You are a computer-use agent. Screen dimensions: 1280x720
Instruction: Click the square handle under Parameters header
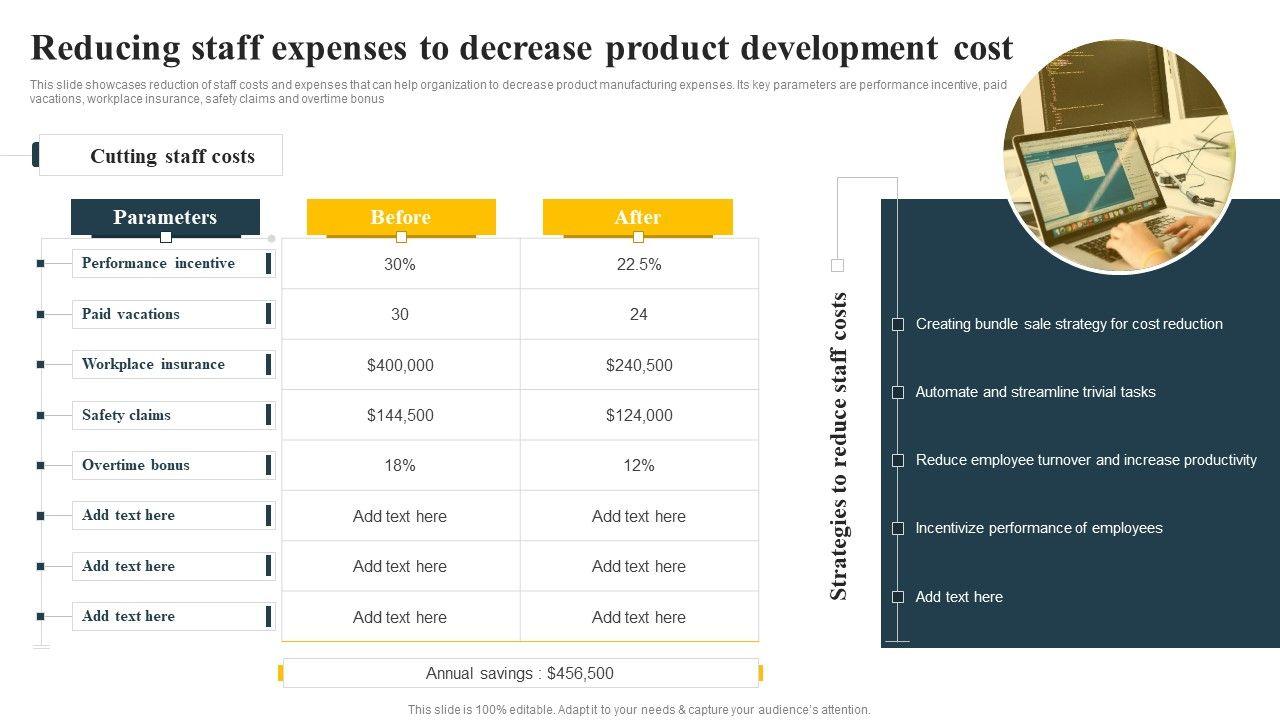pyautogui.click(x=166, y=237)
